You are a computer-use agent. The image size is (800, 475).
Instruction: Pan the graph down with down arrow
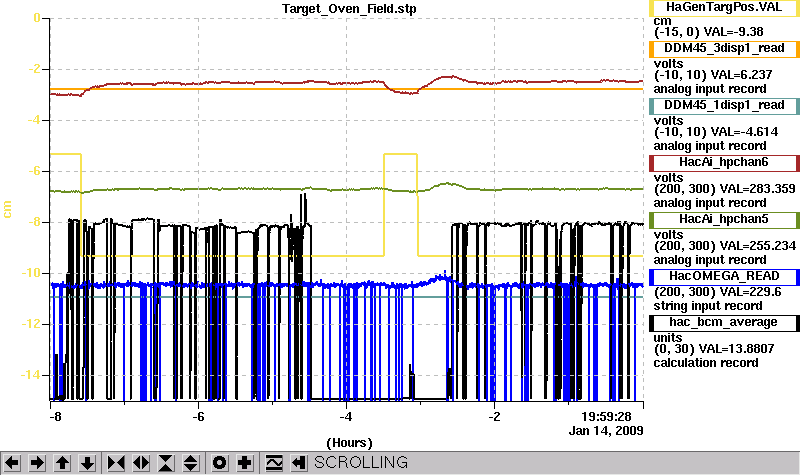coord(87,463)
